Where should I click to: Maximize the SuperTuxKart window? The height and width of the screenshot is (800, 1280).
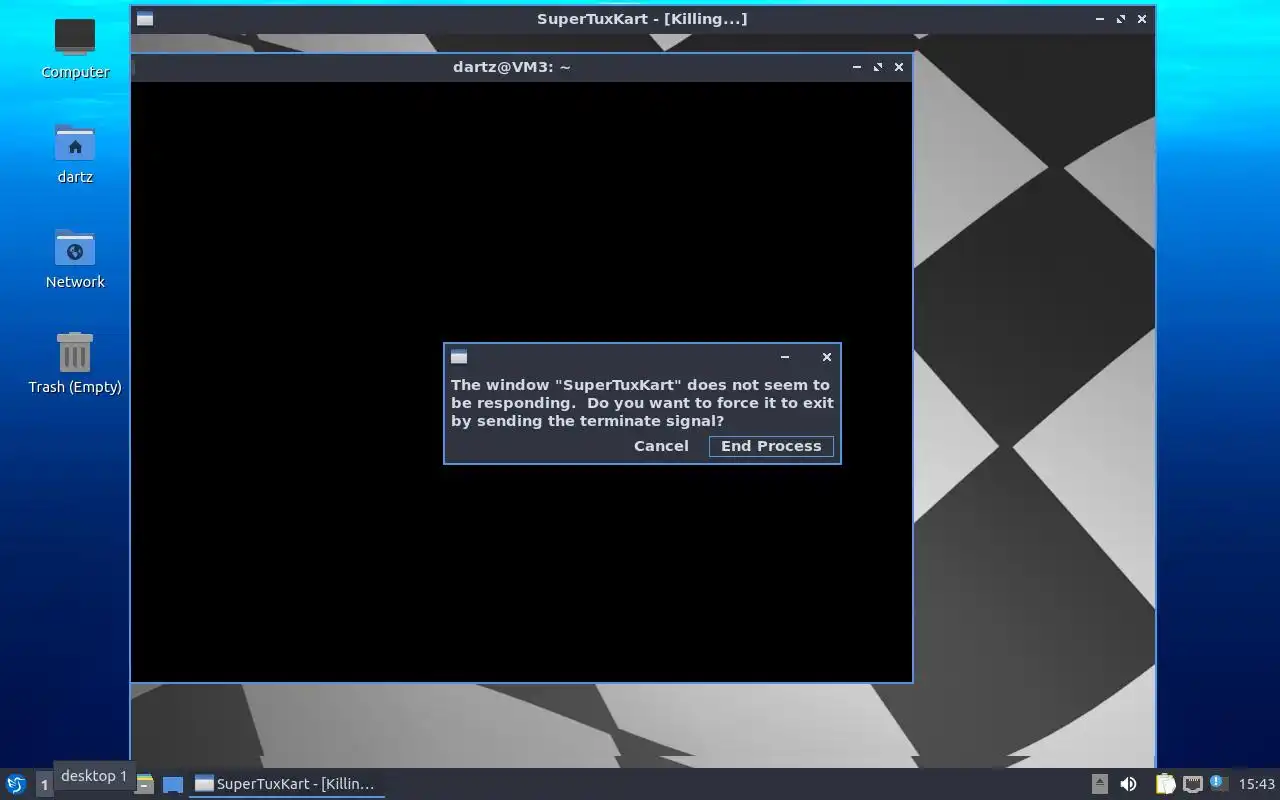click(x=1121, y=19)
